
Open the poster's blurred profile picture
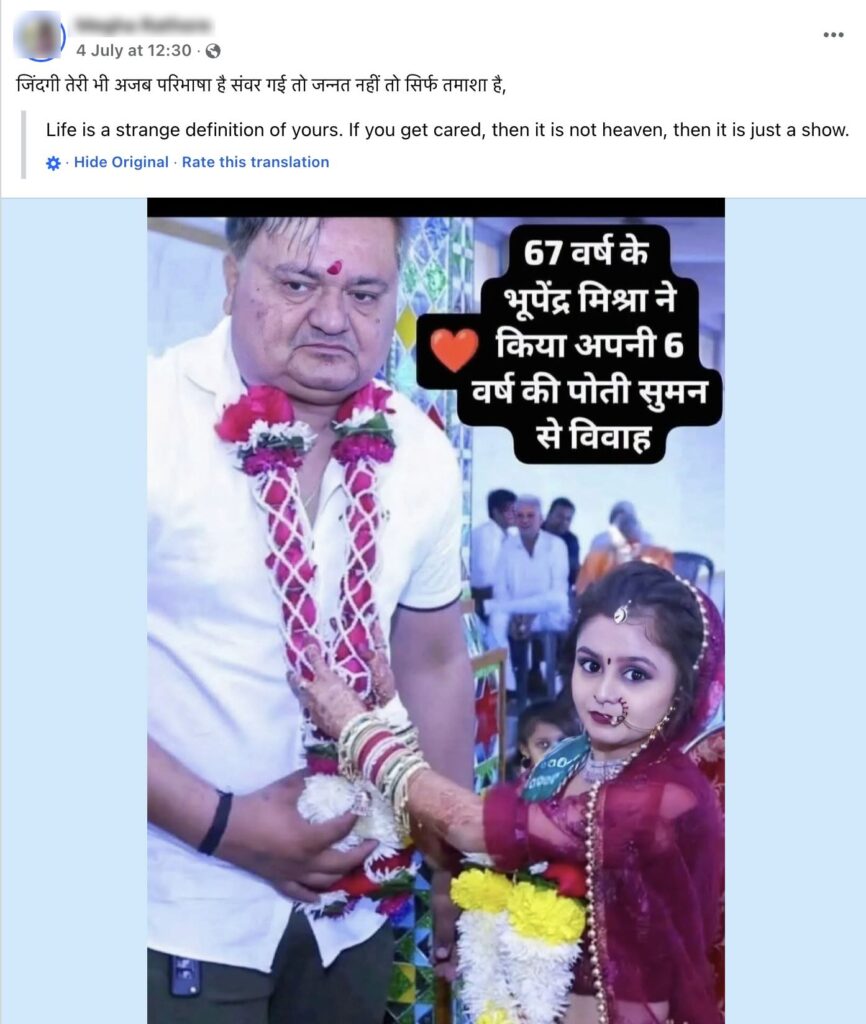point(39,36)
